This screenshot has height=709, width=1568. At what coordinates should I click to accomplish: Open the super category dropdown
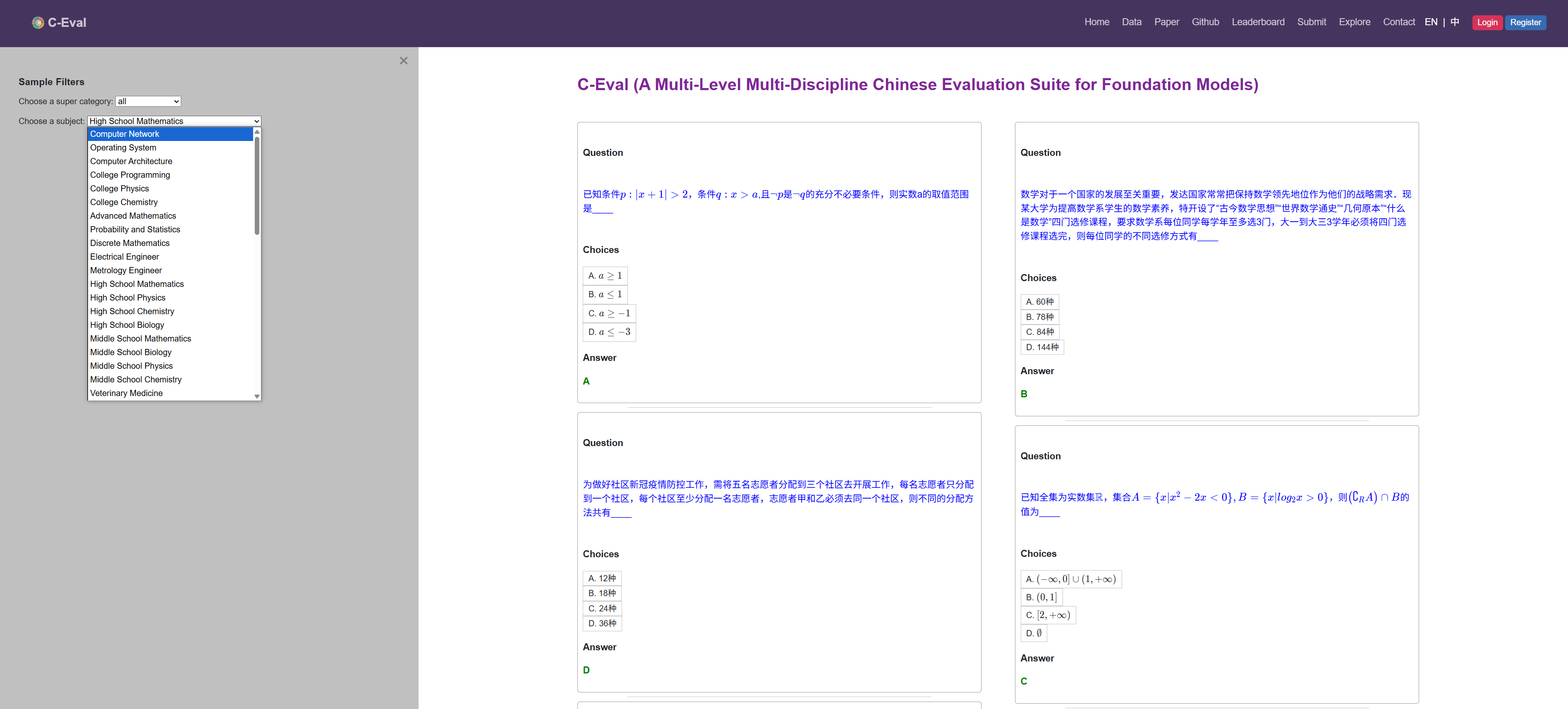[148, 102]
